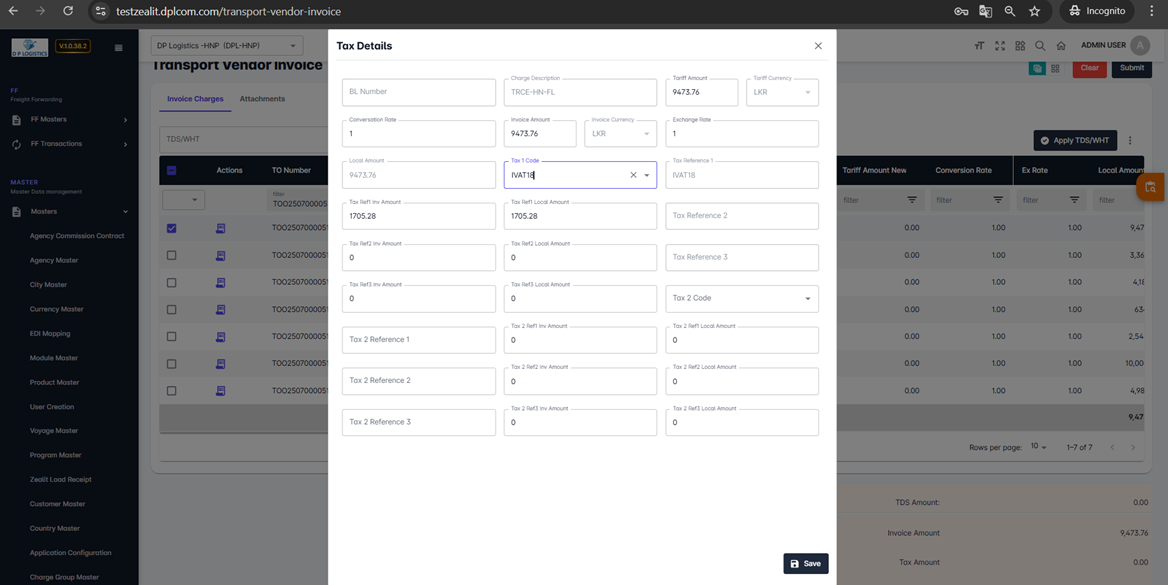Select the Invoice Charges tab
The width and height of the screenshot is (1168, 585).
(195, 99)
